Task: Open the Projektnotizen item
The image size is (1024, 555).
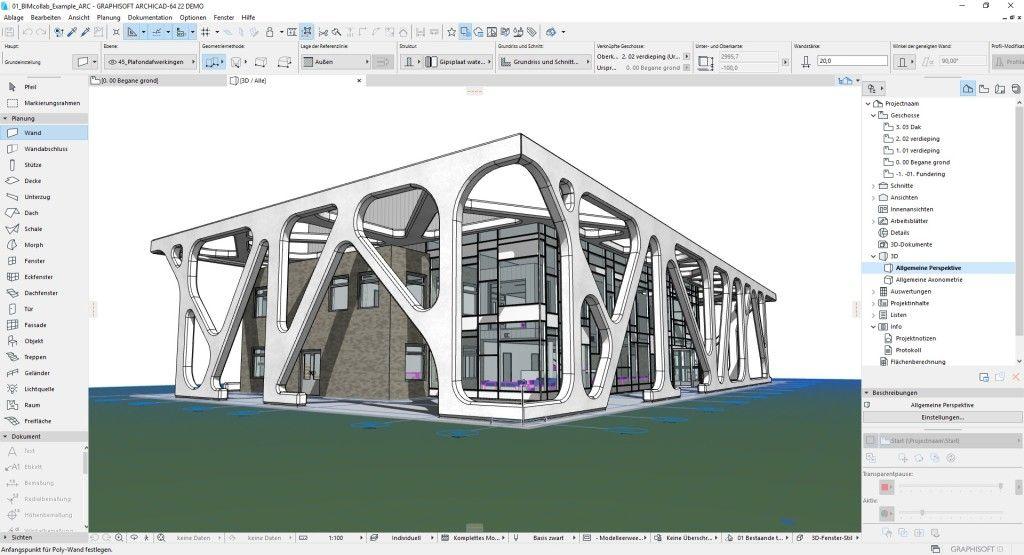Action: pos(916,339)
